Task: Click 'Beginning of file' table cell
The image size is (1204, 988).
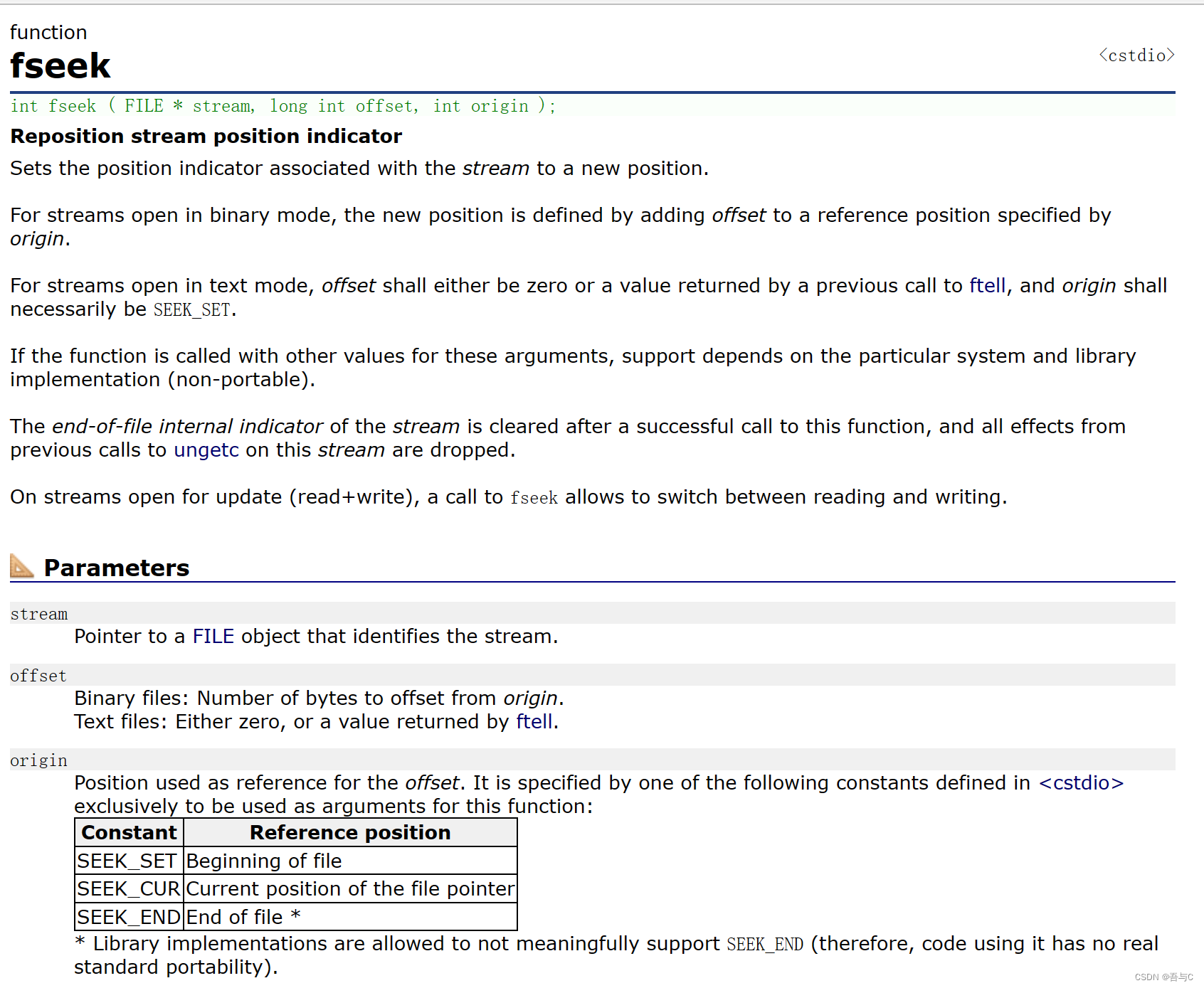Action: 350,861
